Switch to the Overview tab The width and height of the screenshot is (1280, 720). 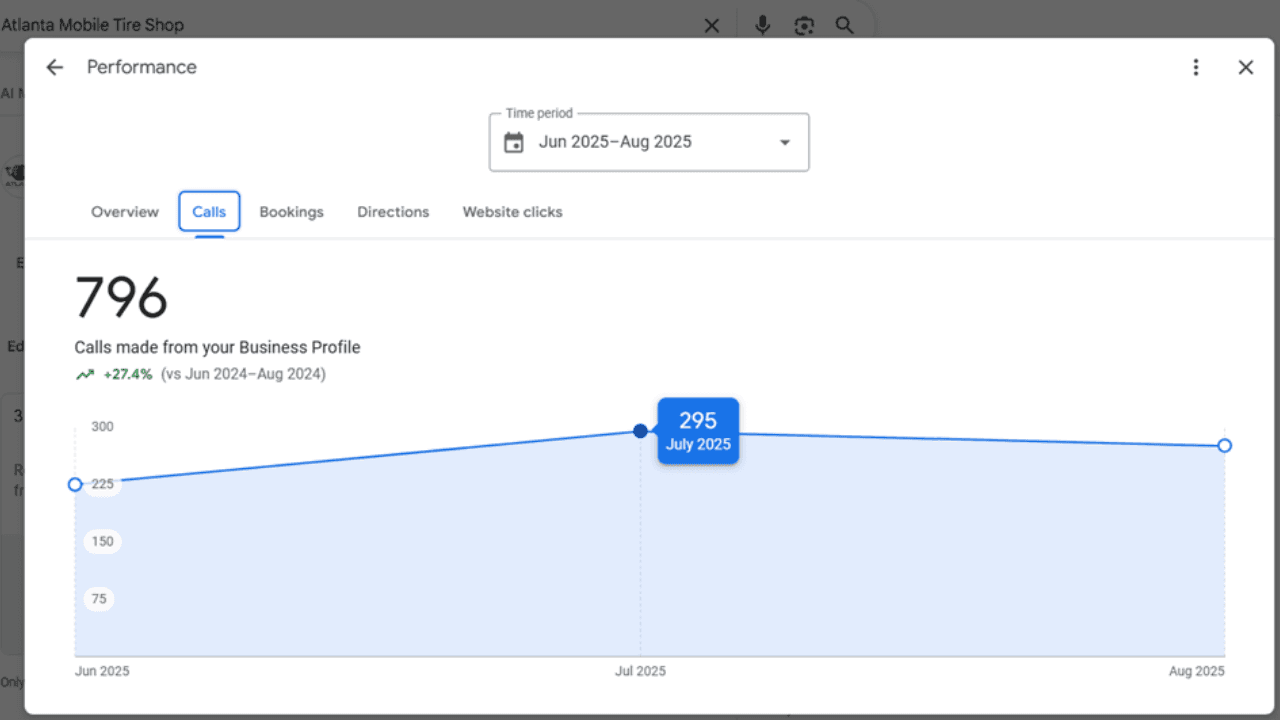pyautogui.click(x=124, y=212)
